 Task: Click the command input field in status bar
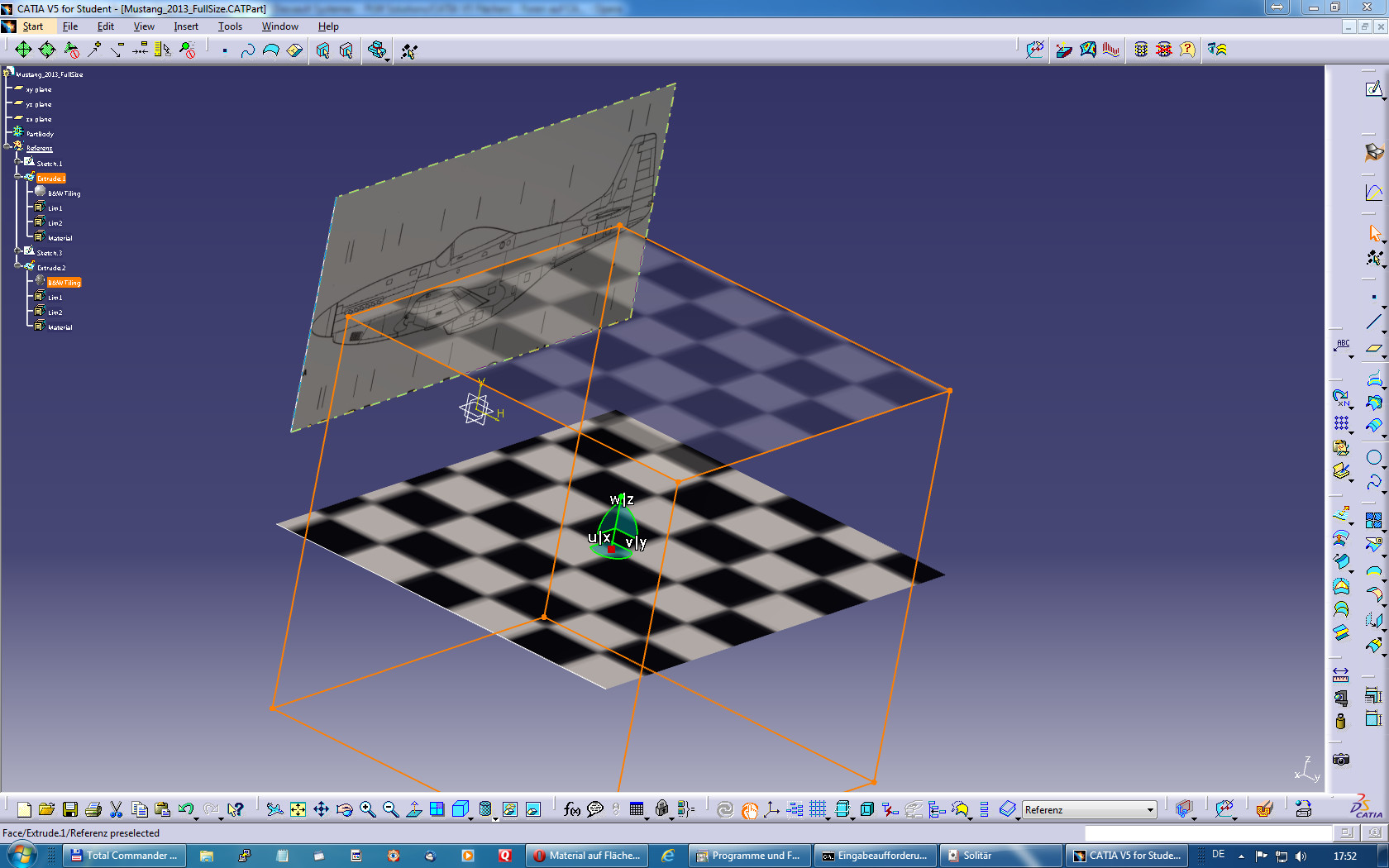1208,833
